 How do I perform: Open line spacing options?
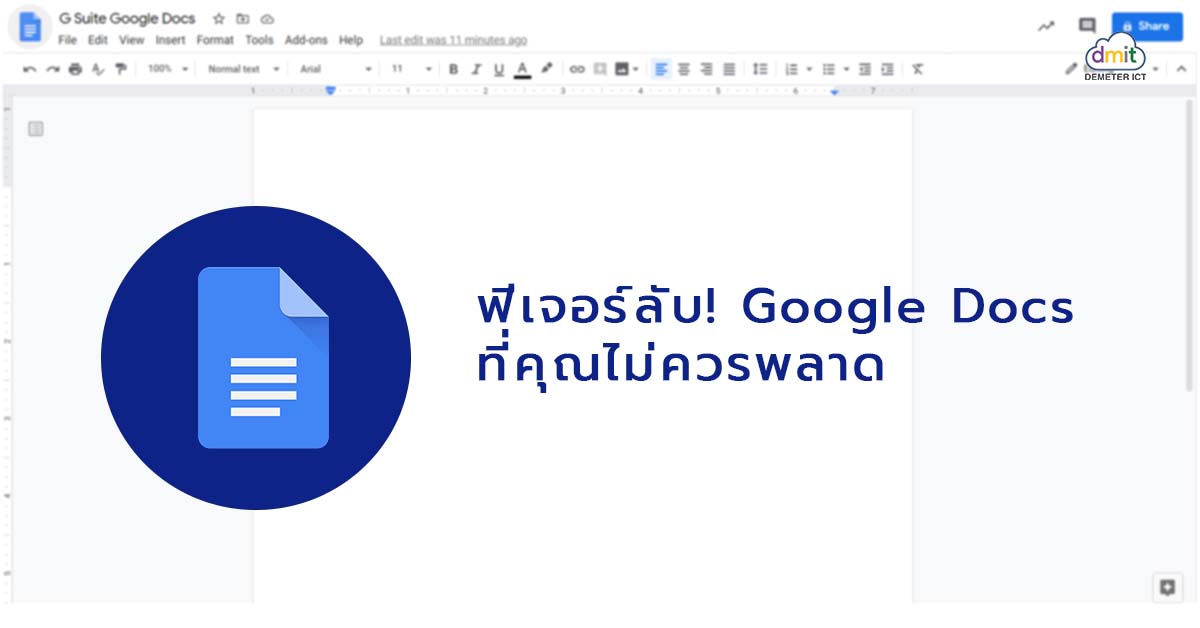tap(760, 69)
